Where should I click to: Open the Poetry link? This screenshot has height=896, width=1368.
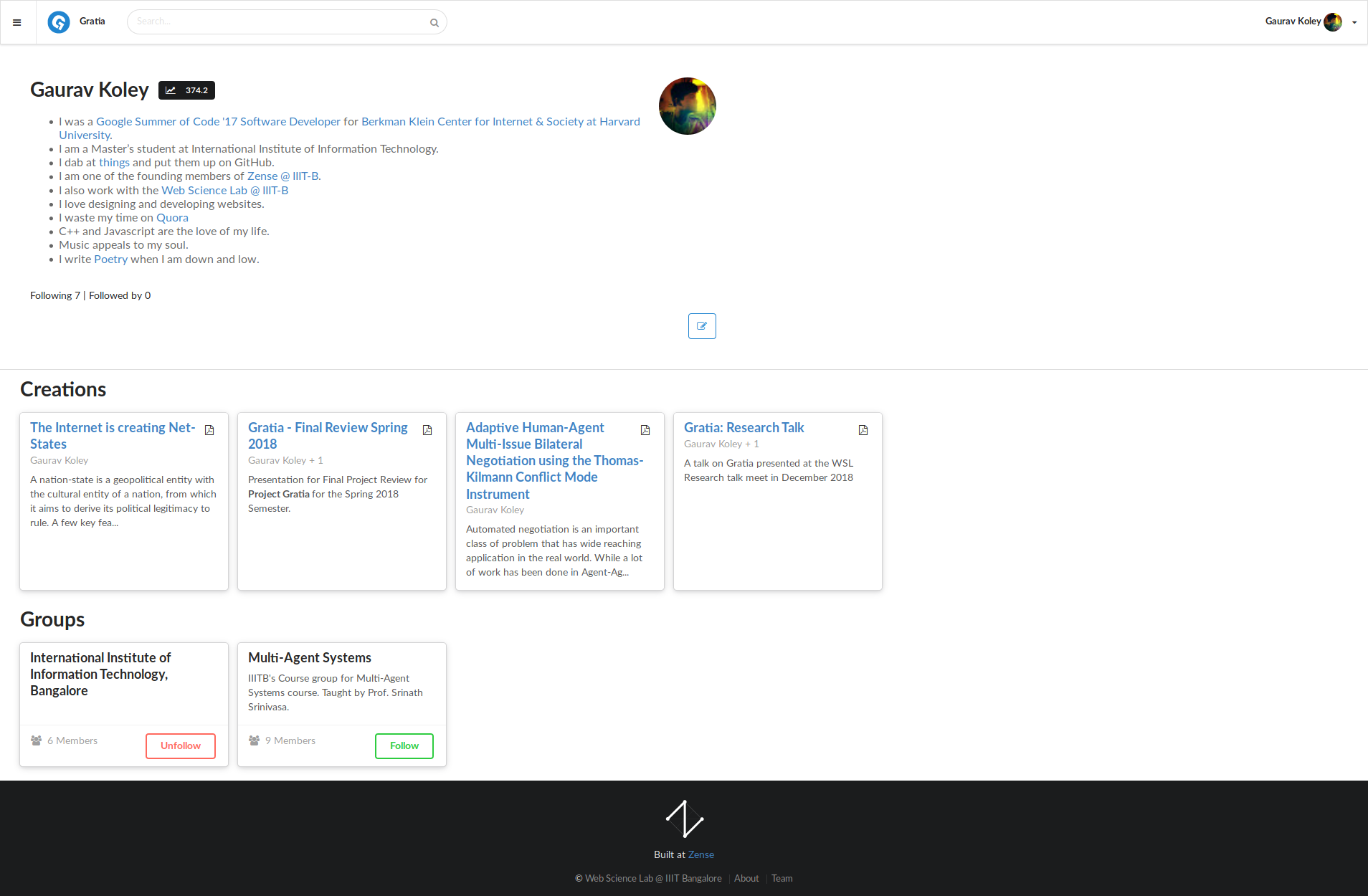point(110,259)
